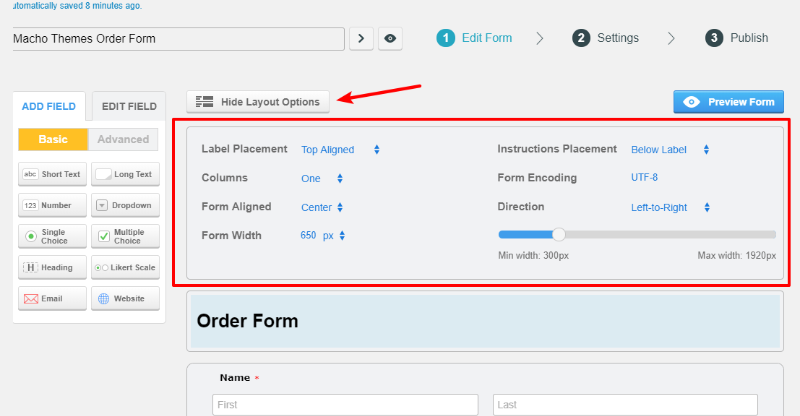Image resolution: width=800 pixels, height=416 pixels.
Task: Add a Number field
Action: (x=52, y=205)
